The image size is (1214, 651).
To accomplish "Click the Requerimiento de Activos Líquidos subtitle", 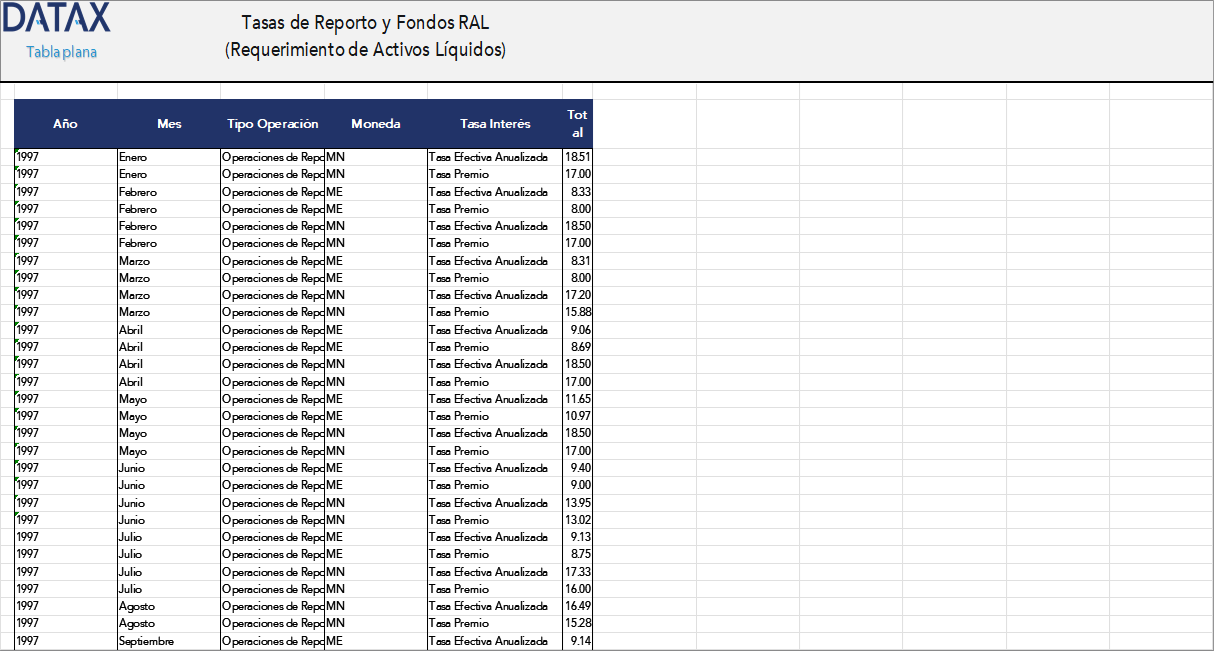I will [x=365, y=50].
